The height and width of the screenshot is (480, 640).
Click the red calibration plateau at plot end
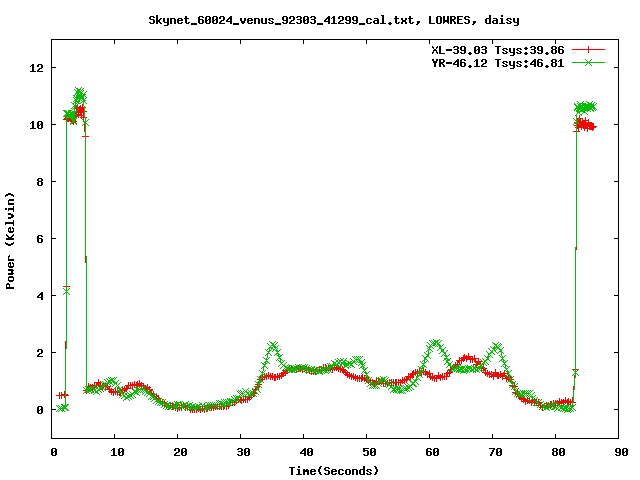(x=585, y=125)
